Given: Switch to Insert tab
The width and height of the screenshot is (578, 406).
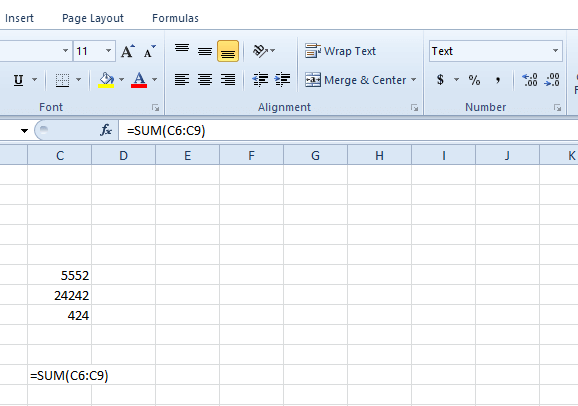Looking at the screenshot, I should [19, 18].
